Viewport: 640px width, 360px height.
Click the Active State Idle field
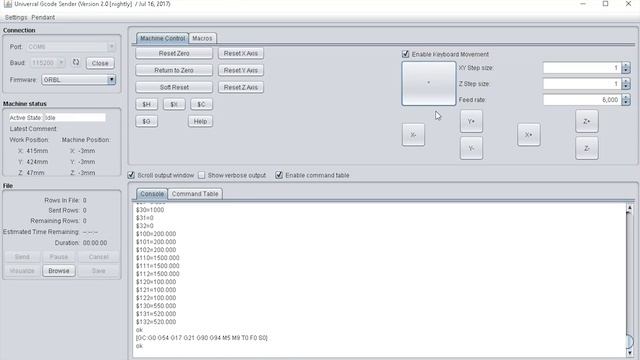click(x=75, y=118)
